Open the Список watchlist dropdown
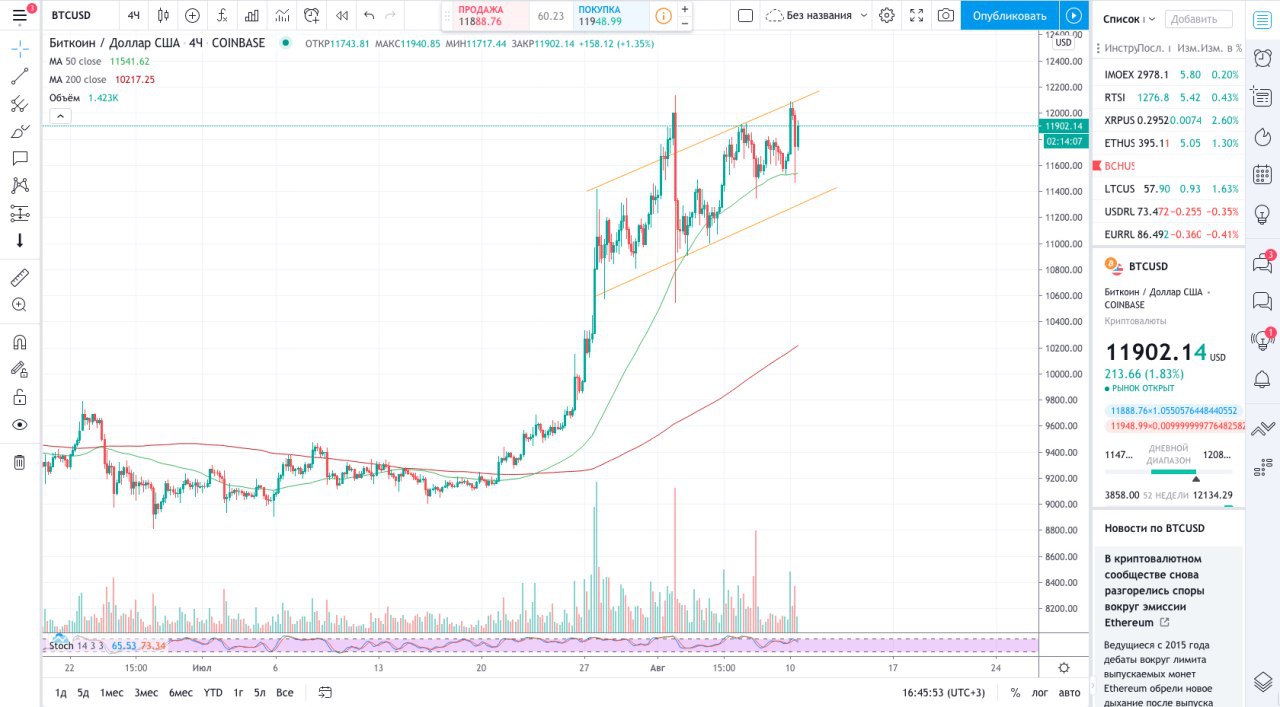Image resolution: width=1280 pixels, height=707 pixels. click(x=1129, y=18)
